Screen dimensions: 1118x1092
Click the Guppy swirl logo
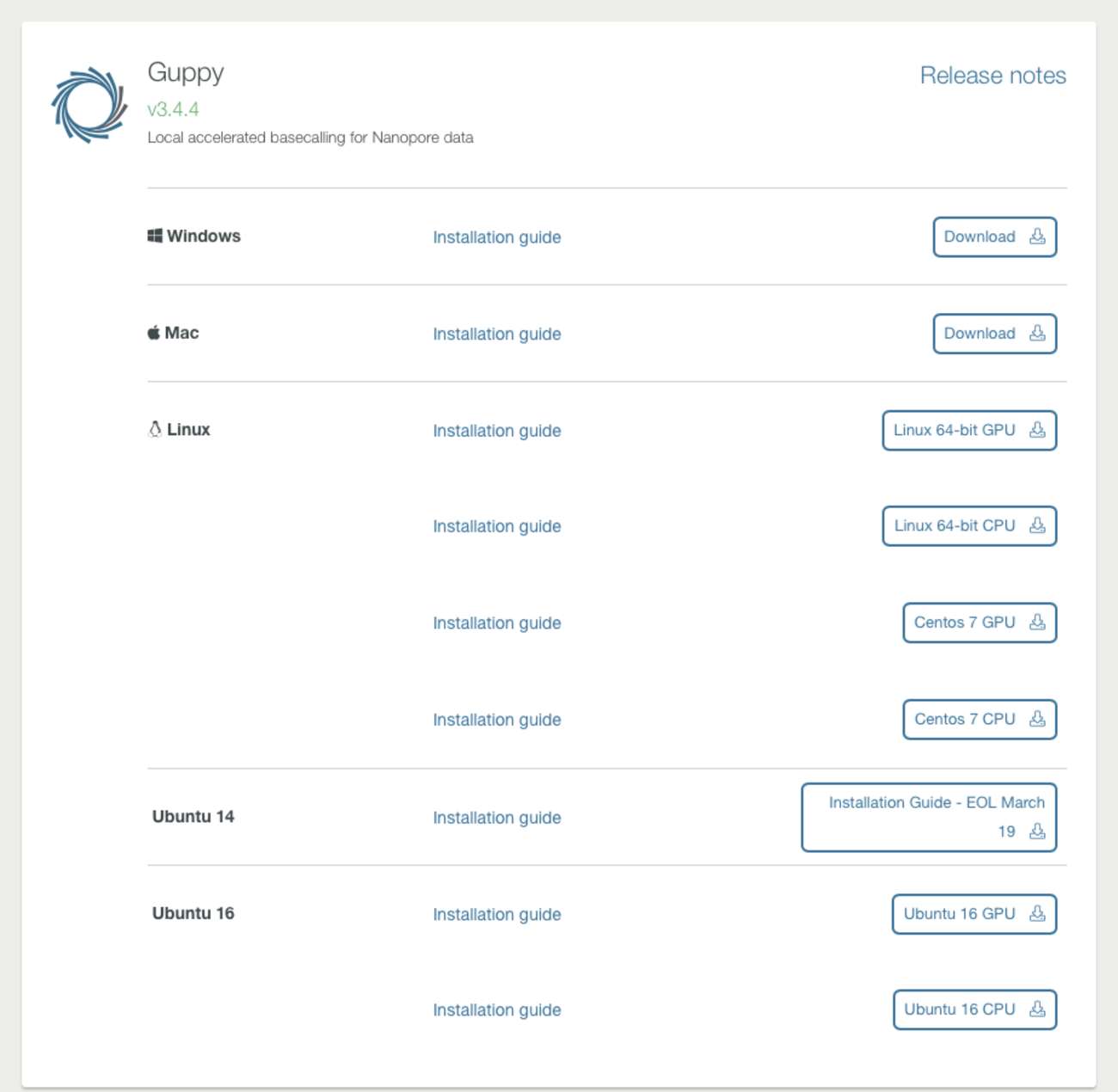pyautogui.click(x=89, y=105)
